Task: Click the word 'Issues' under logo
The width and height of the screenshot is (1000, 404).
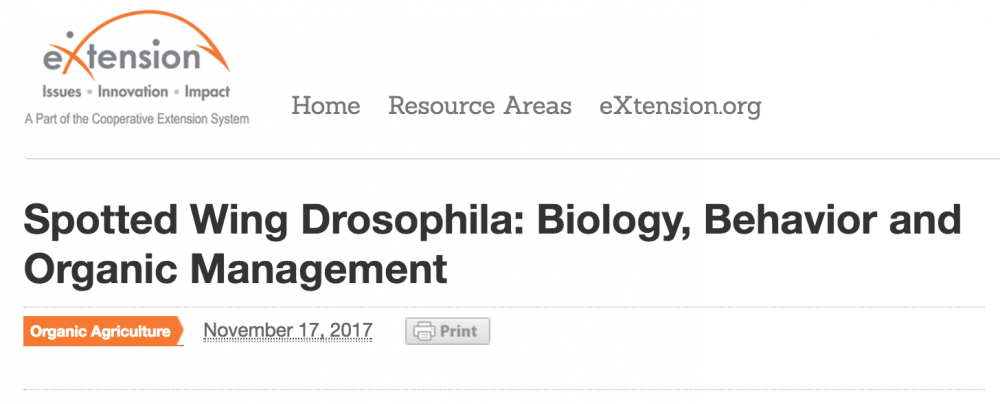Action: [62, 92]
